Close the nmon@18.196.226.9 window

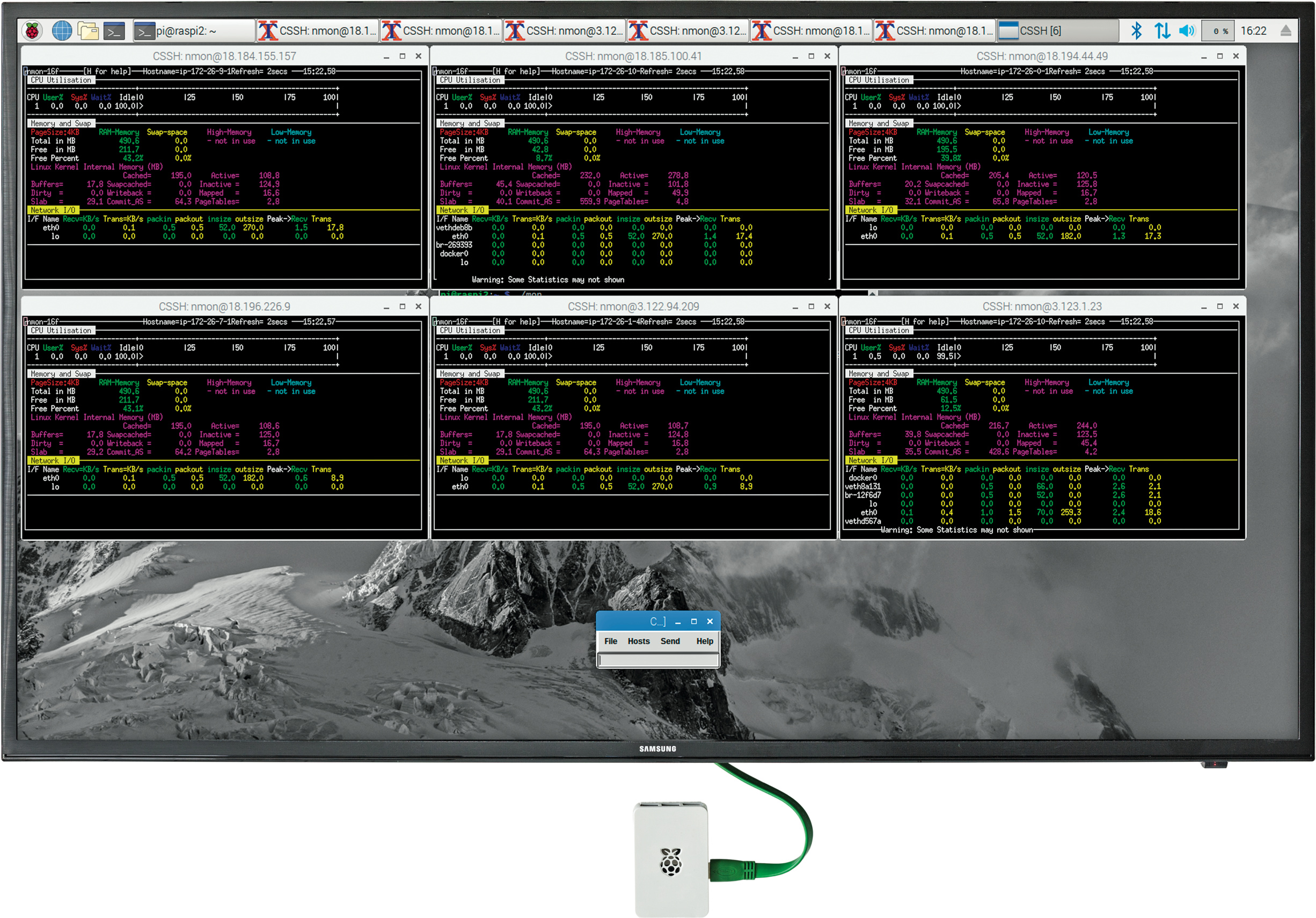(x=419, y=307)
